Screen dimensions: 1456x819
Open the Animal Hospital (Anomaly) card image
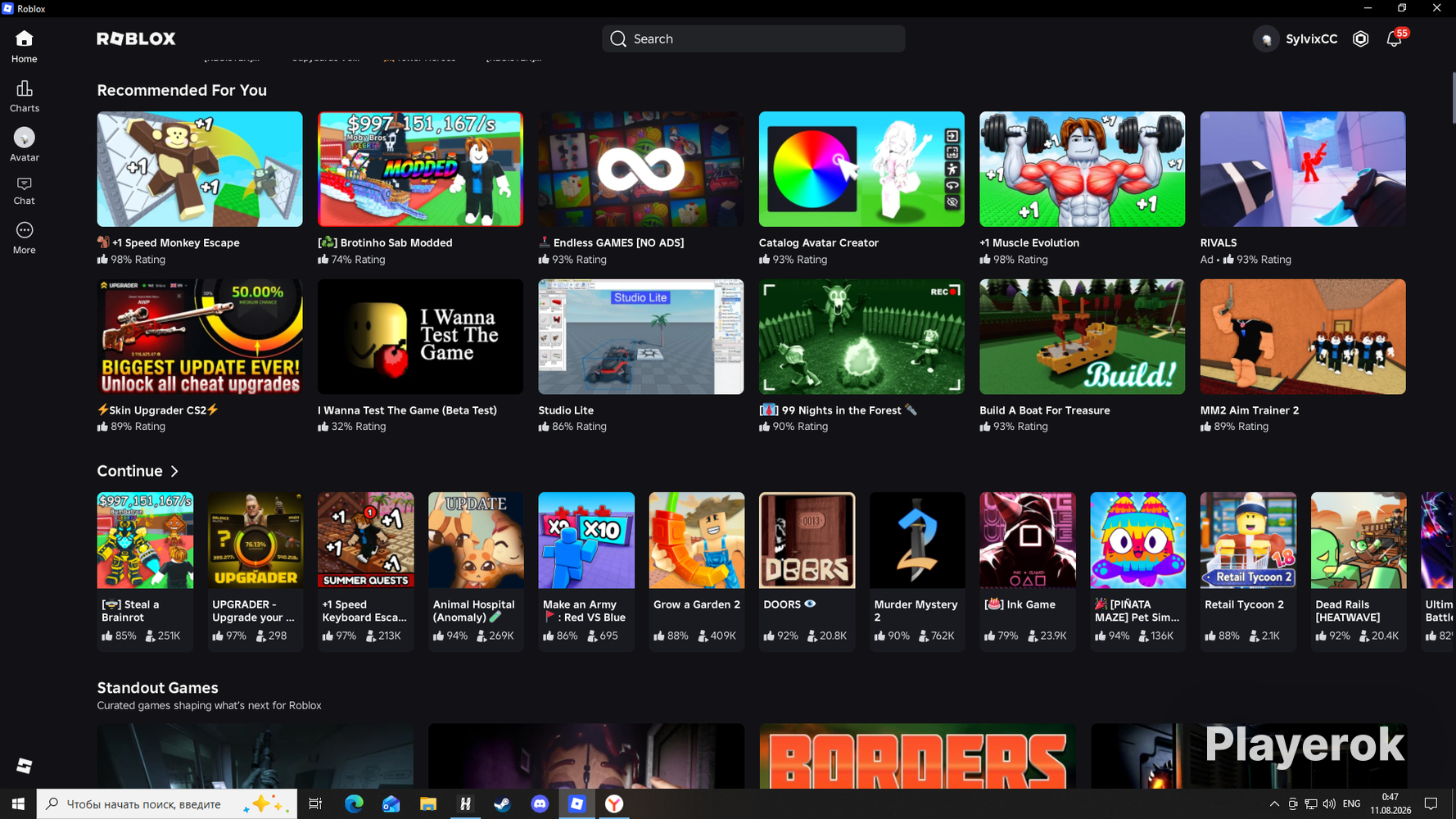pyautogui.click(x=476, y=541)
